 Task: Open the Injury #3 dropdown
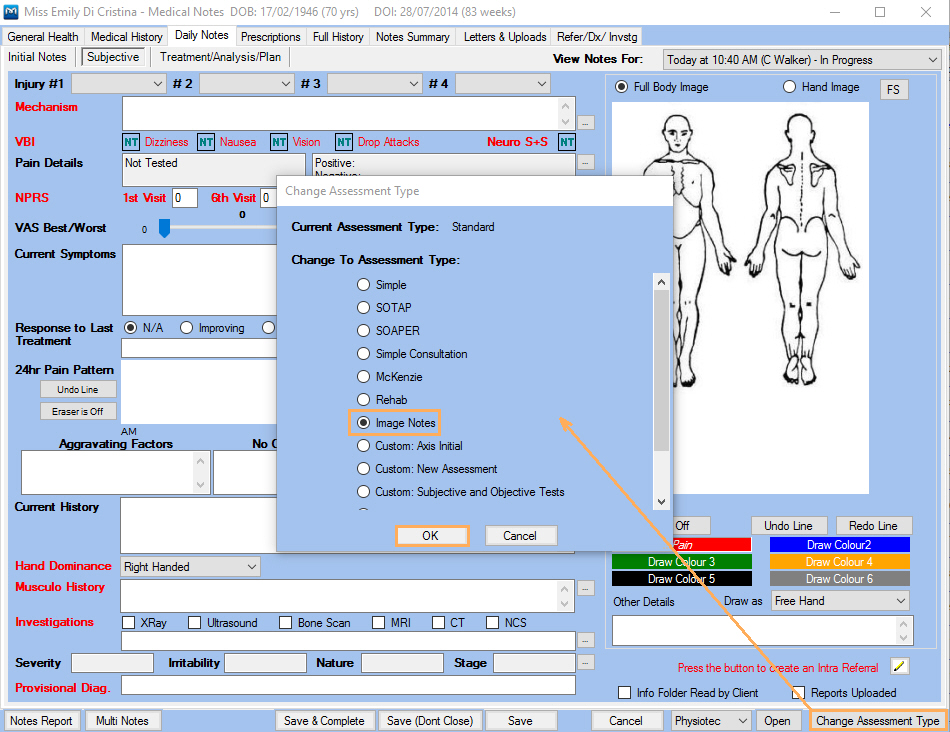374,84
